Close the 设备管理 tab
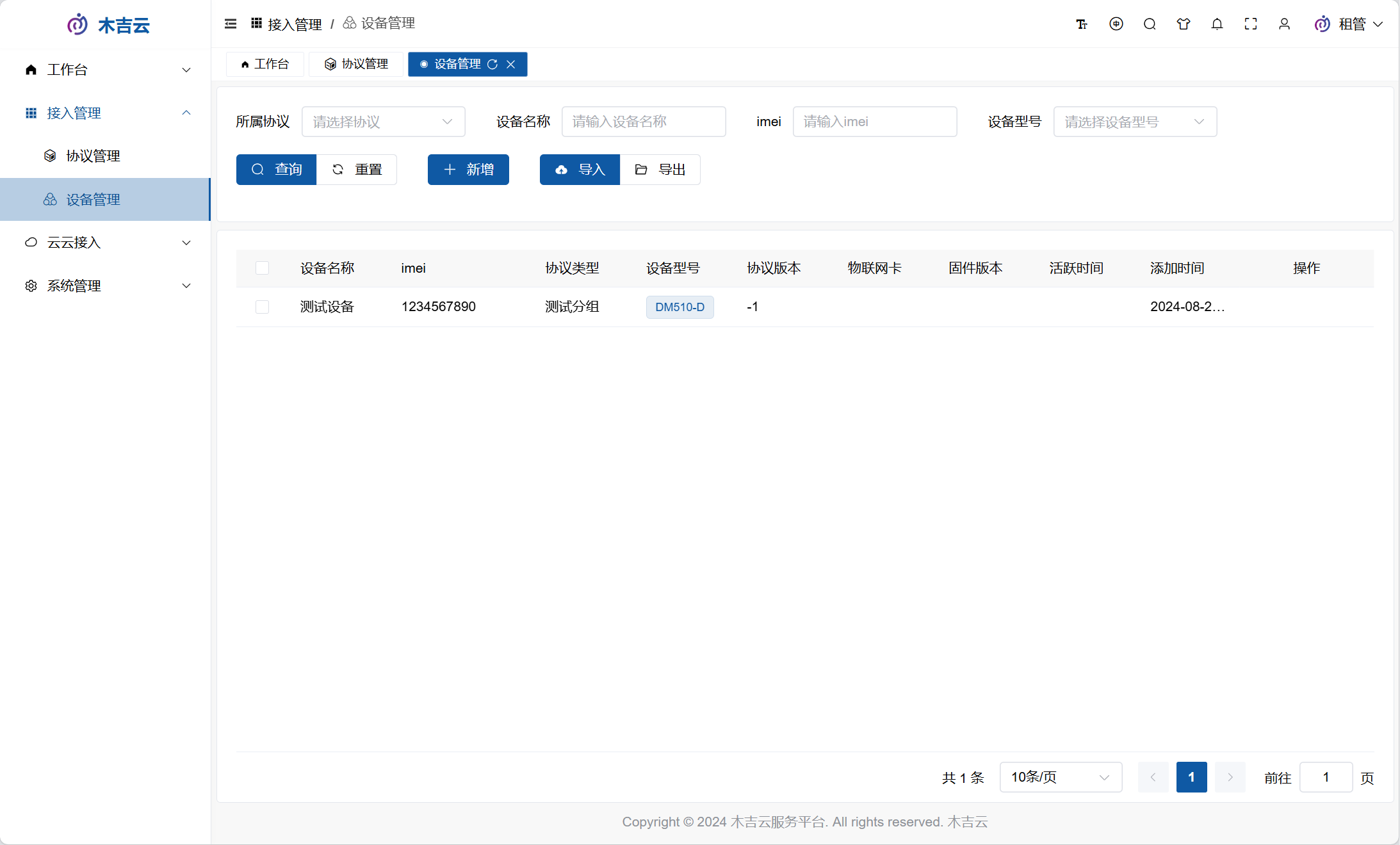Image resolution: width=1400 pixels, height=845 pixels. point(511,64)
